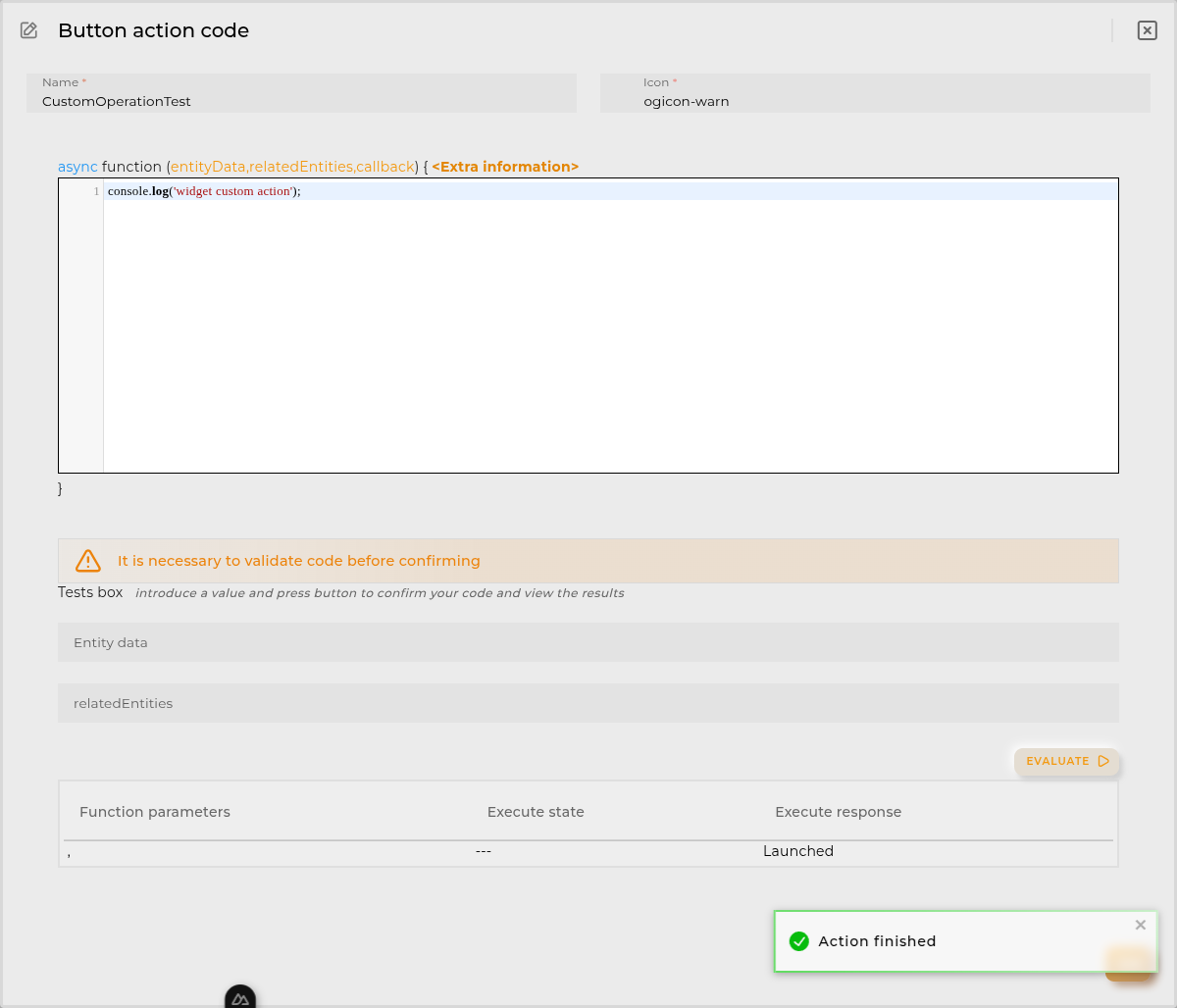This screenshot has height=1008, width=1177.
Task: Click the Entity data input box
Action: click(x=588, y=642)
